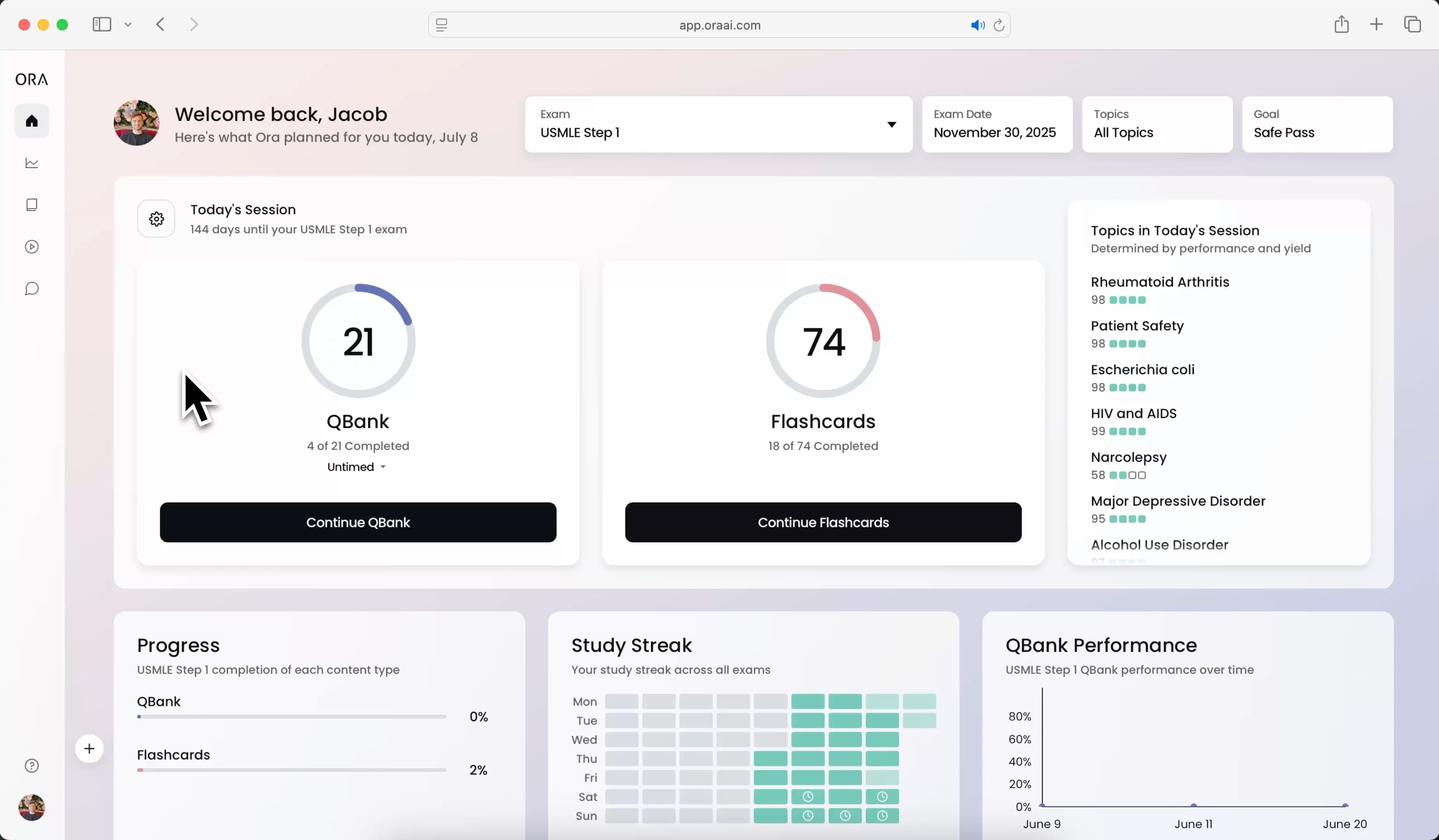Open Today's Session settings gear
1439x840 pixels.
(156, 219)
